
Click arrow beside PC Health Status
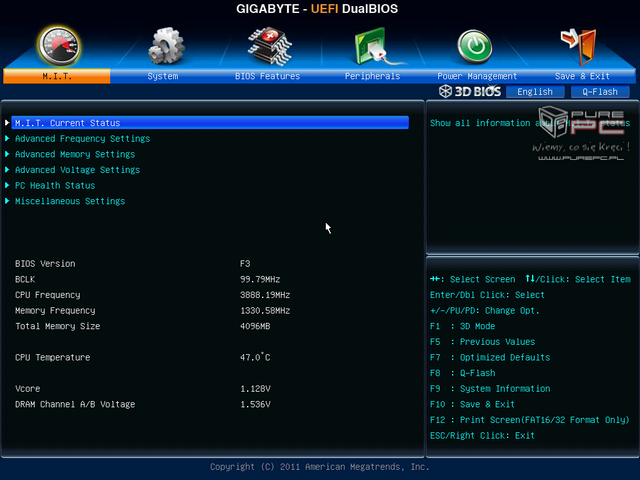coord(7,185)
